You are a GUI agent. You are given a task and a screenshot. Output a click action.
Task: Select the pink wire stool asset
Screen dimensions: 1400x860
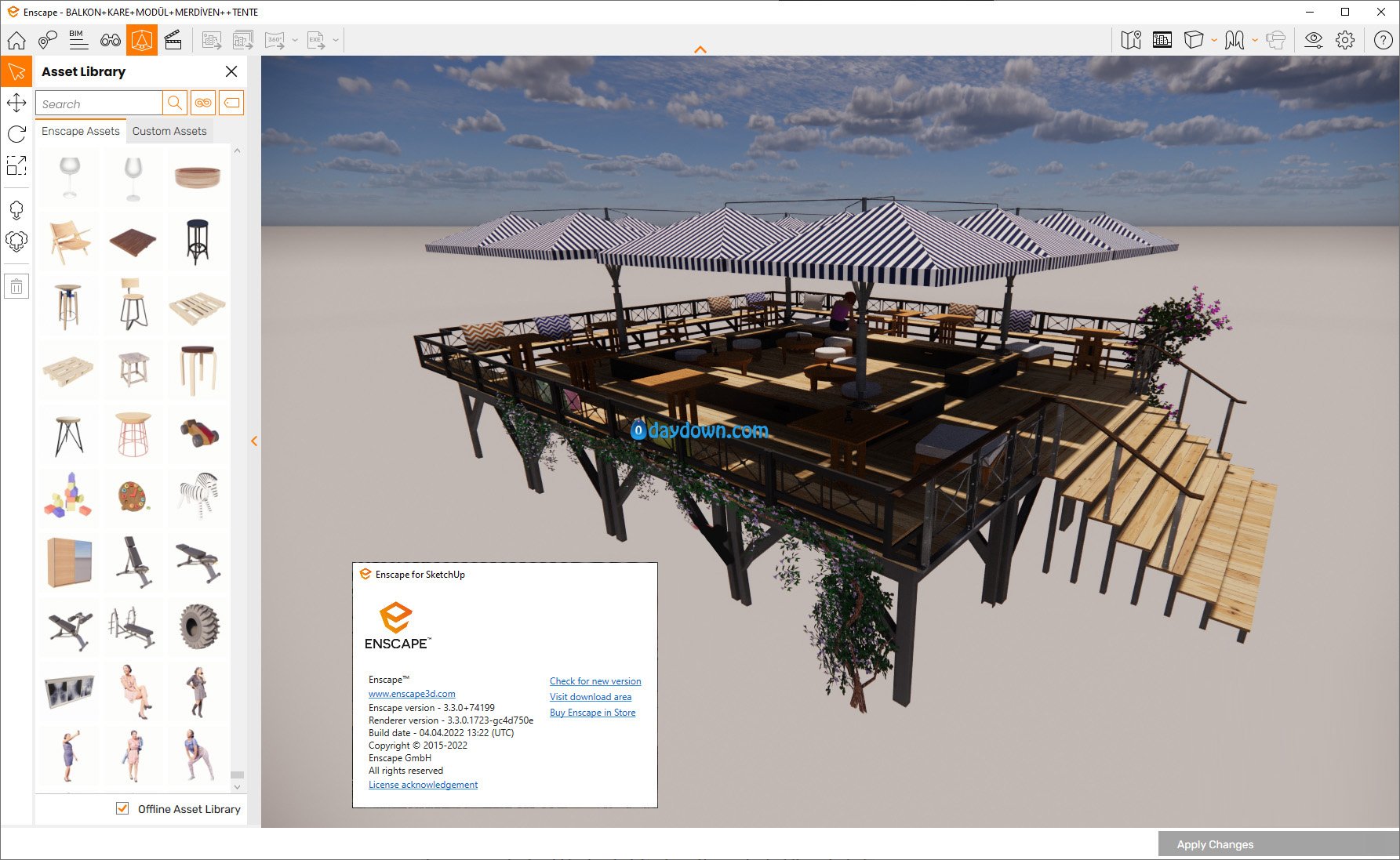133,433
